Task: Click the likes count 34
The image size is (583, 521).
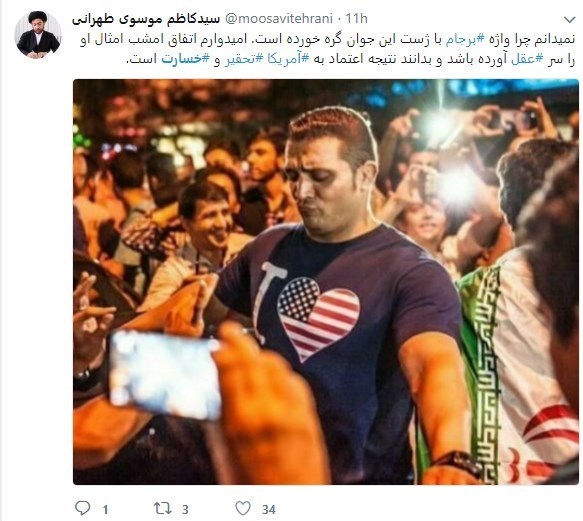Action: tap(269, 509)
